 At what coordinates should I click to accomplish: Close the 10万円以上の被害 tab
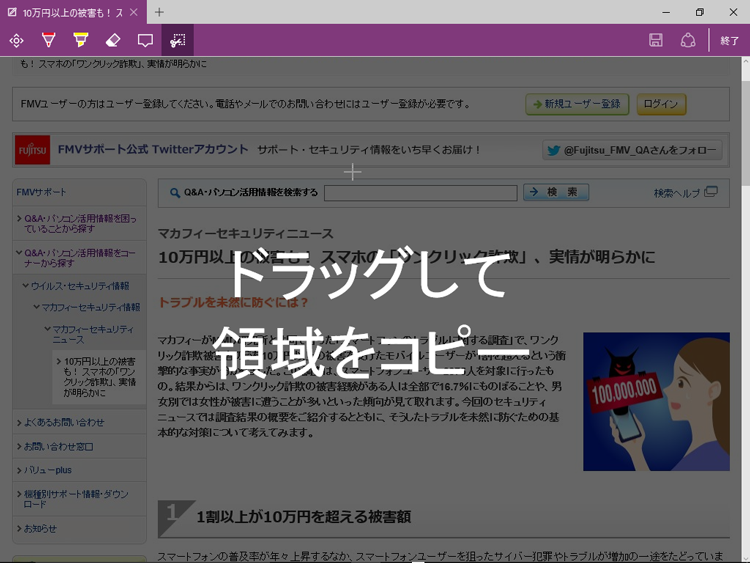[x=133, y=12]
